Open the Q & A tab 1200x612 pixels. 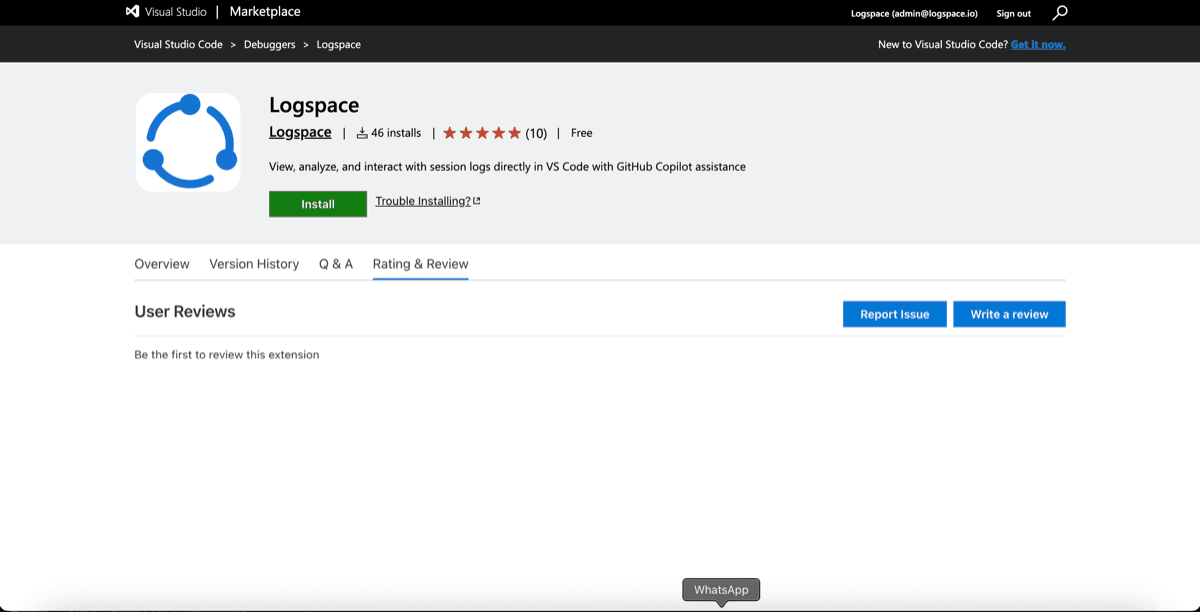(x=336, y=264)
